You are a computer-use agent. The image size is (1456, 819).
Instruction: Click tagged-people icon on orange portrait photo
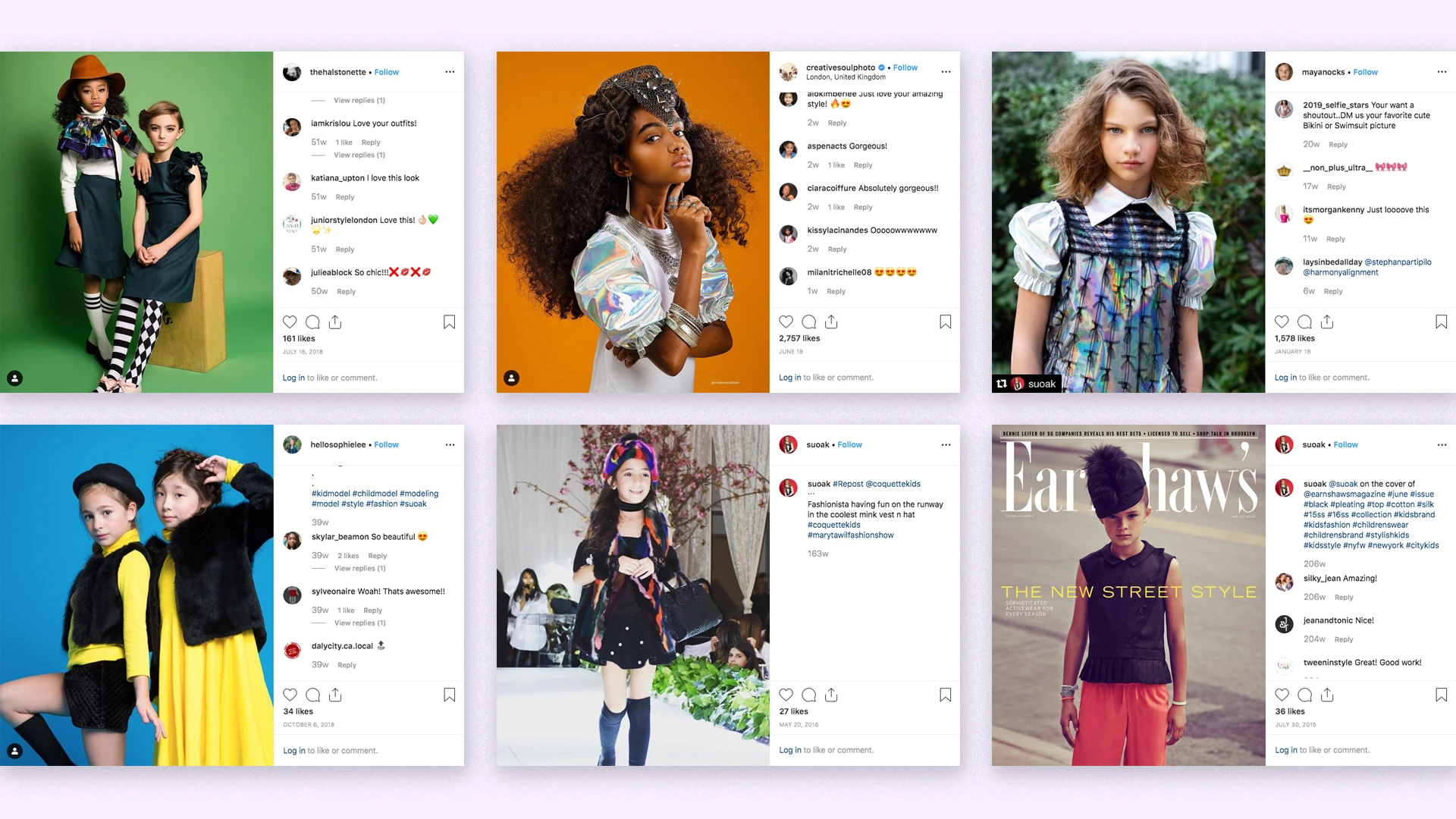(512, 378)
